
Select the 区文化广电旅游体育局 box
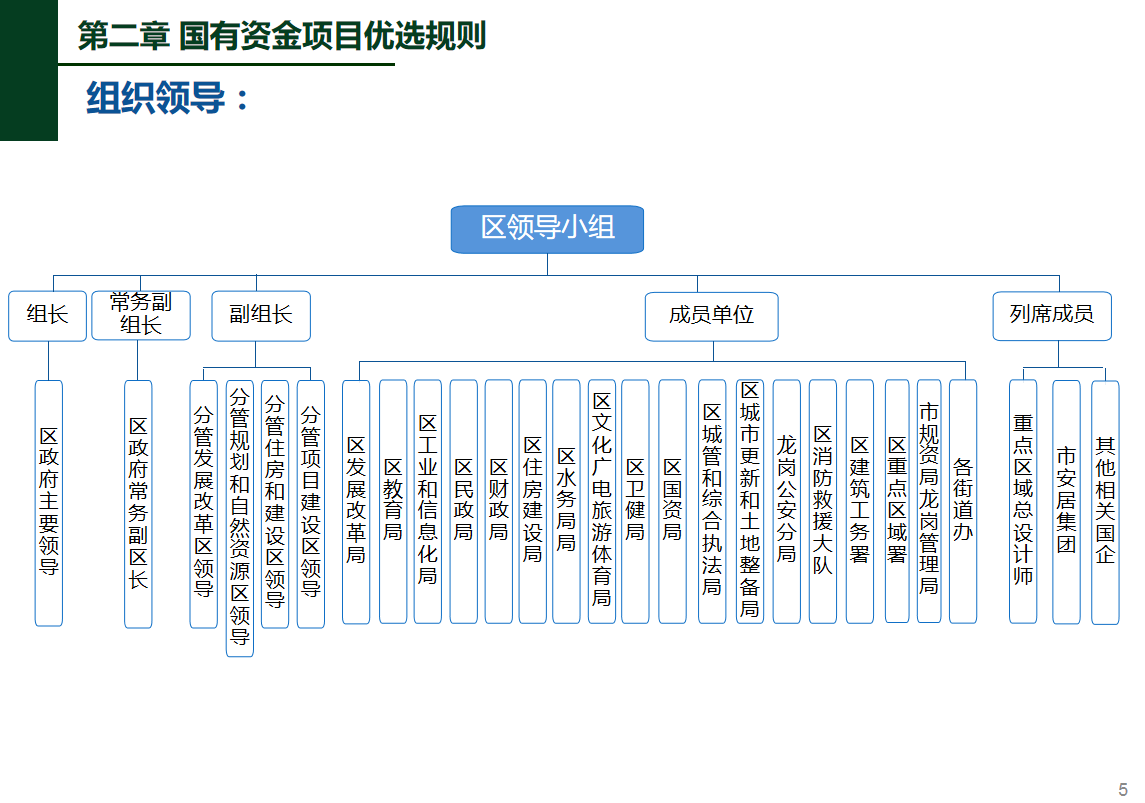click(x=601, y=501)
